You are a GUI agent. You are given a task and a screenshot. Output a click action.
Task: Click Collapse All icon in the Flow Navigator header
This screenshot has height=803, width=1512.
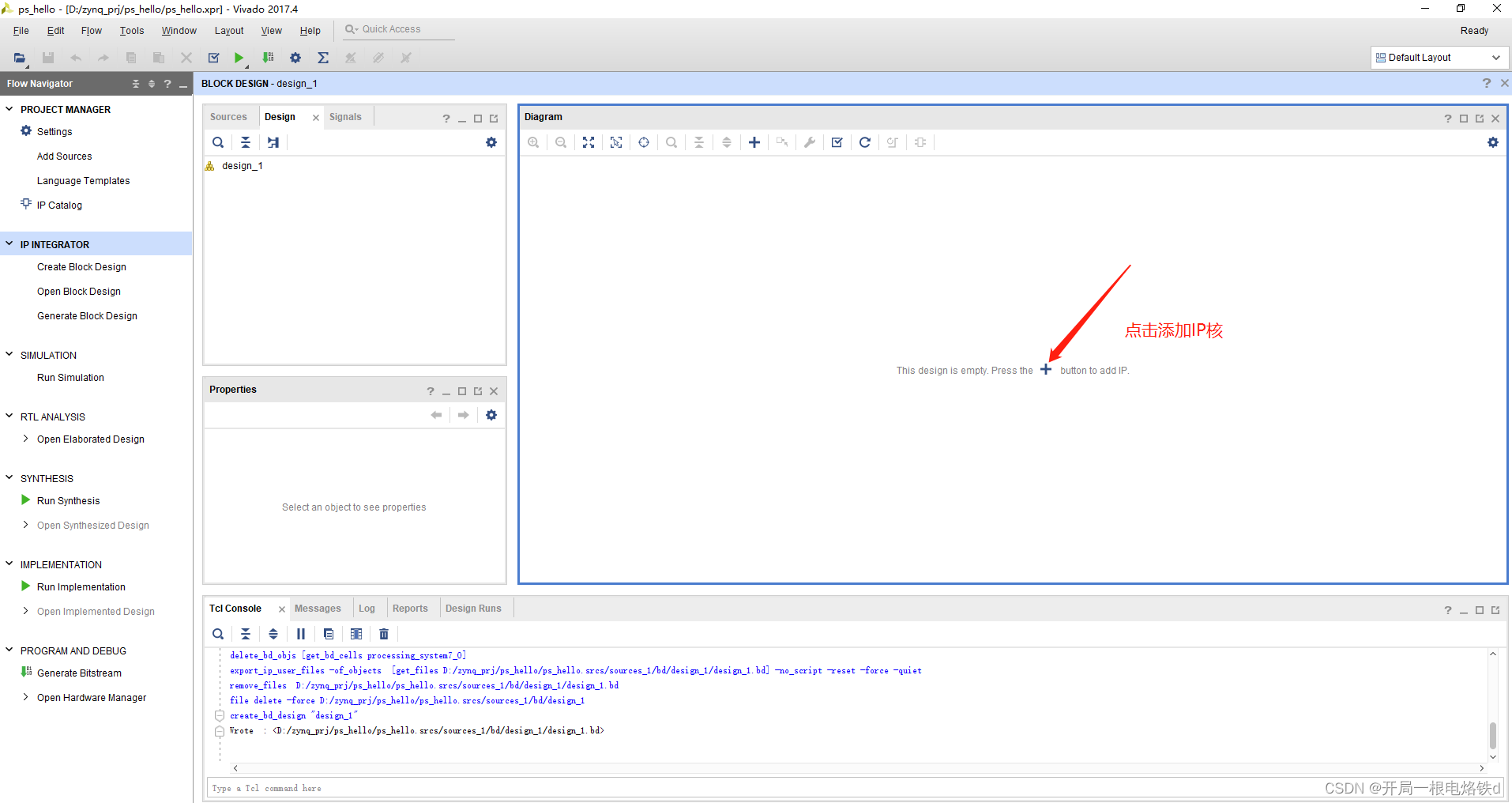[x=136, y=84]
